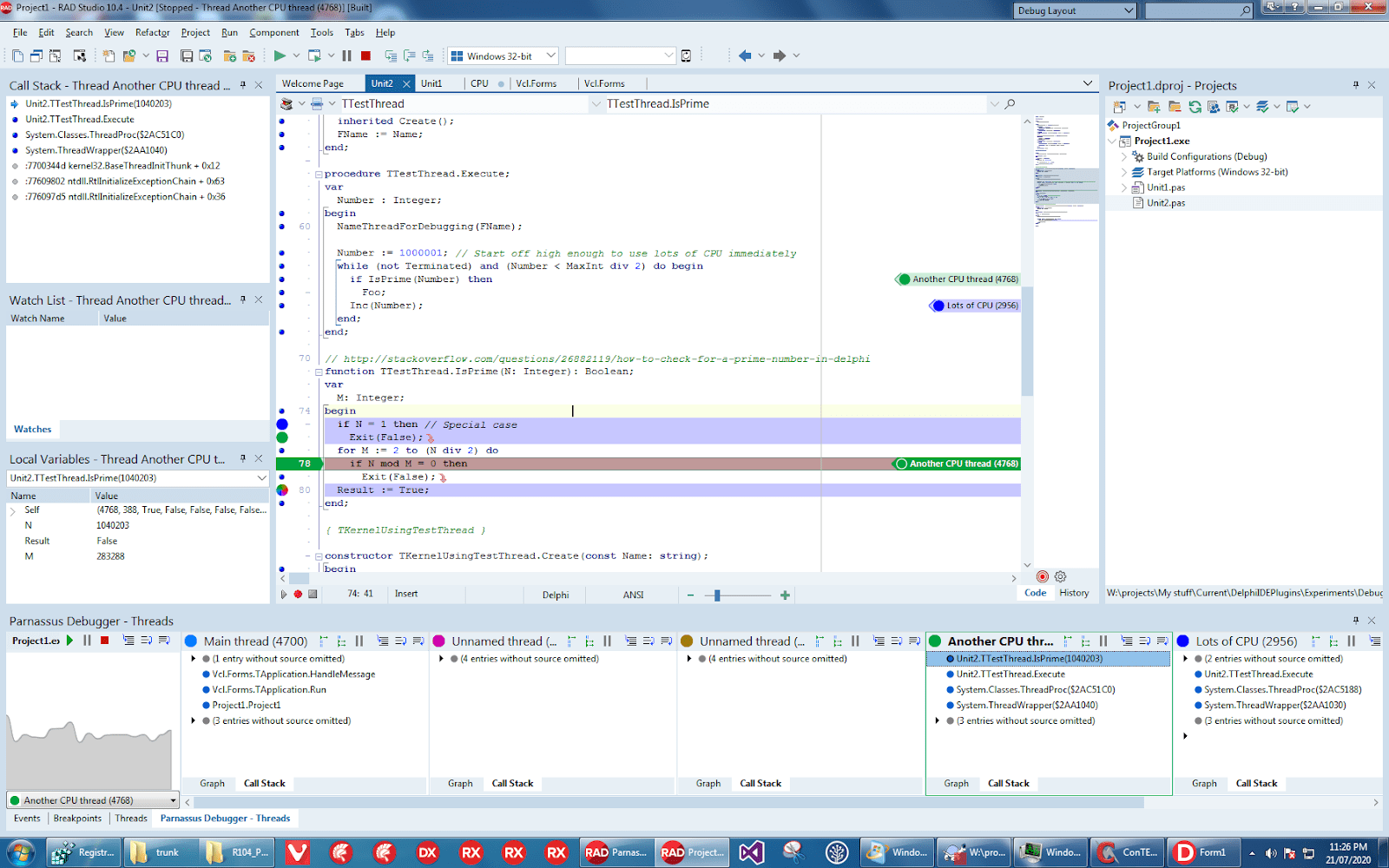The image size is (1389, 868).
Task: Select the Call Stack view under Main thread
Action: (264, 783)
